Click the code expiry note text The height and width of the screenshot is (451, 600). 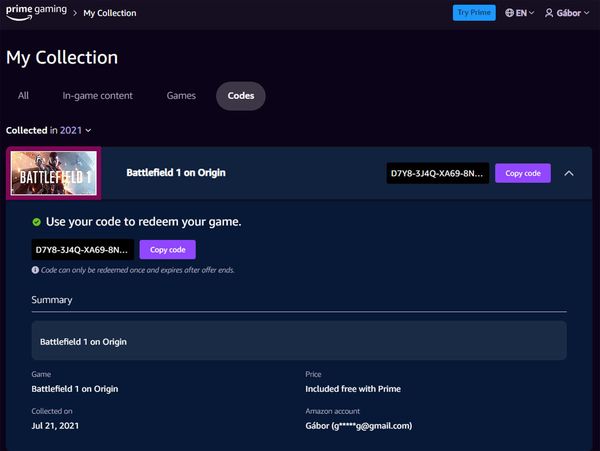coord(137,270)
